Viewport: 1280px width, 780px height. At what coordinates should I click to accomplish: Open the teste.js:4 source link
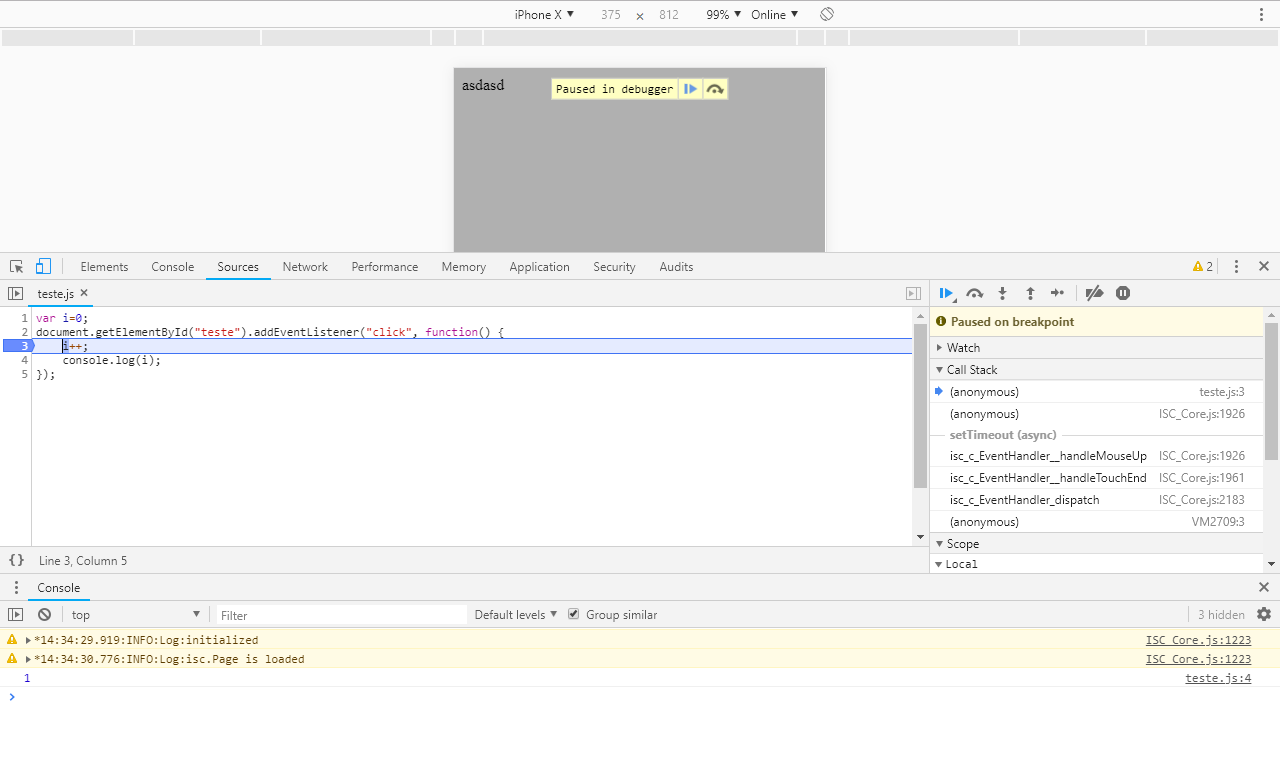point(1217,678)
